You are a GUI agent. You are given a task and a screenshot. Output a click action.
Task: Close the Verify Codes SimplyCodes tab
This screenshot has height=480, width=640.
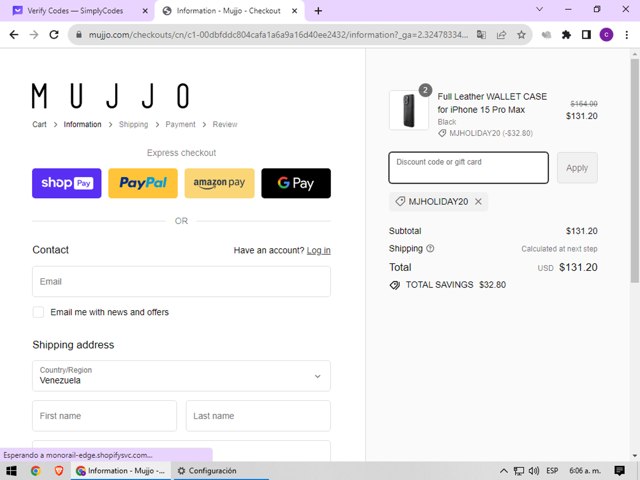(x=145, y=11)
